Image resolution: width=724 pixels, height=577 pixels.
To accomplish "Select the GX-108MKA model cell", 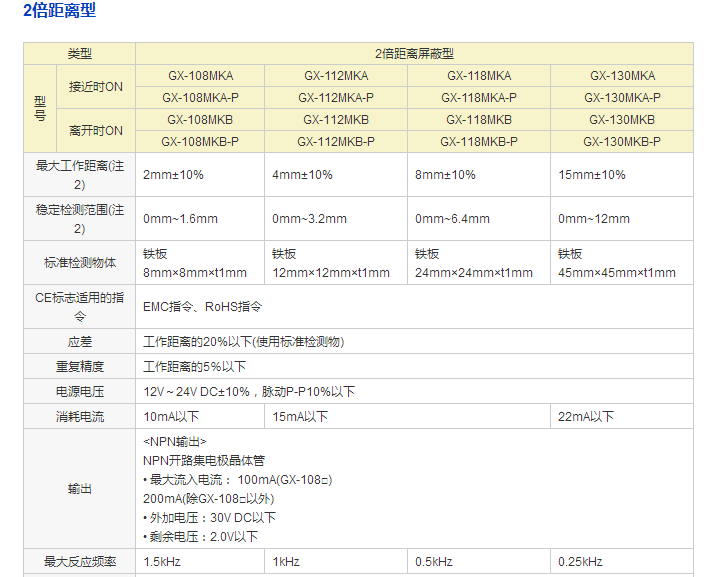I will pyautogui.click(x=200, y=76).
